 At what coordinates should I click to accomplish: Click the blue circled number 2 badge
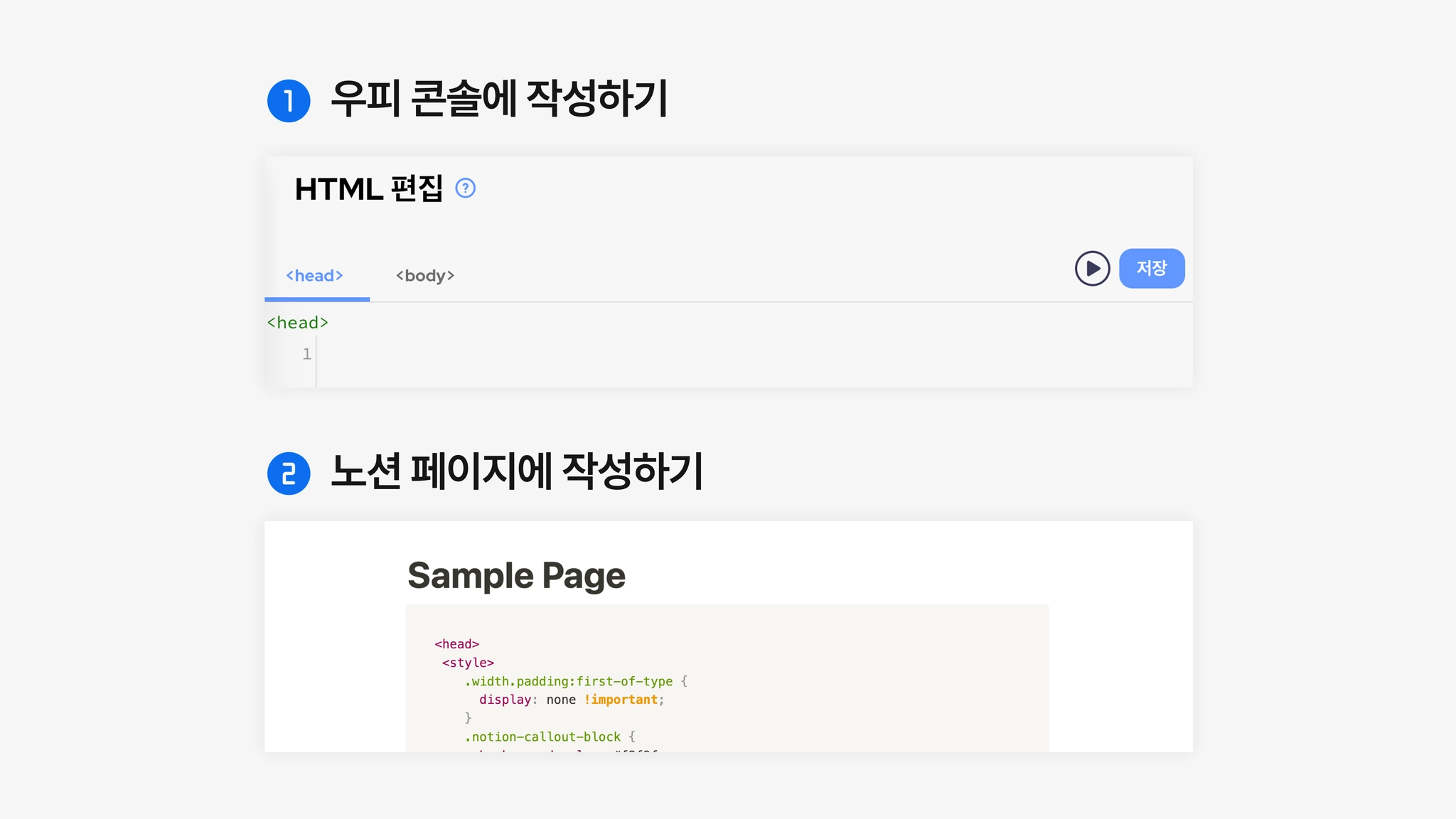pyautogui.click(x=289, y=473)
